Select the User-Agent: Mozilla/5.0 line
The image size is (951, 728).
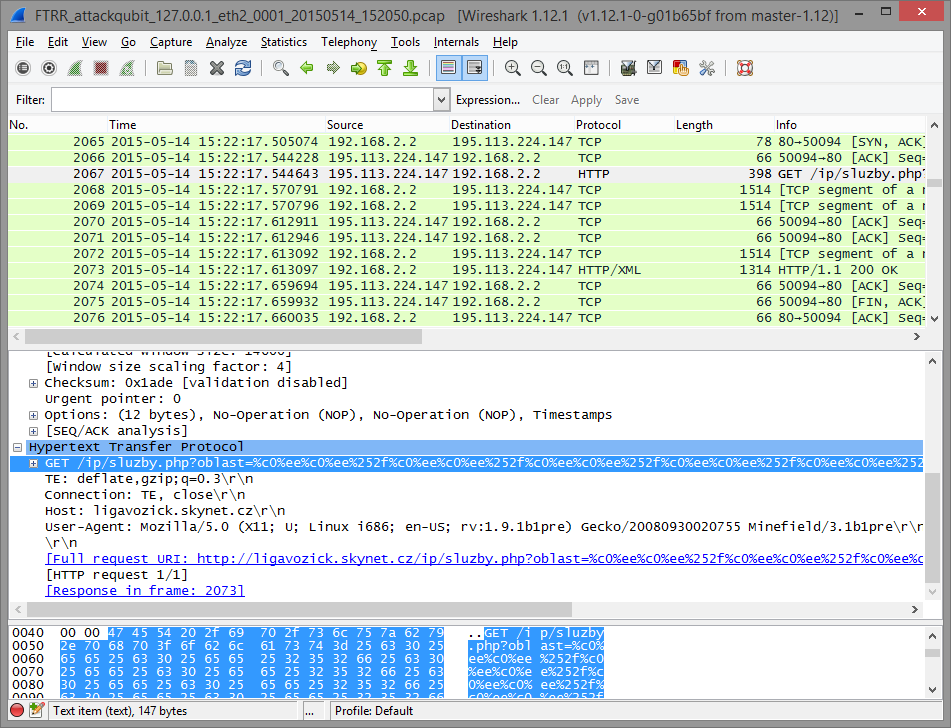[484, 527]
